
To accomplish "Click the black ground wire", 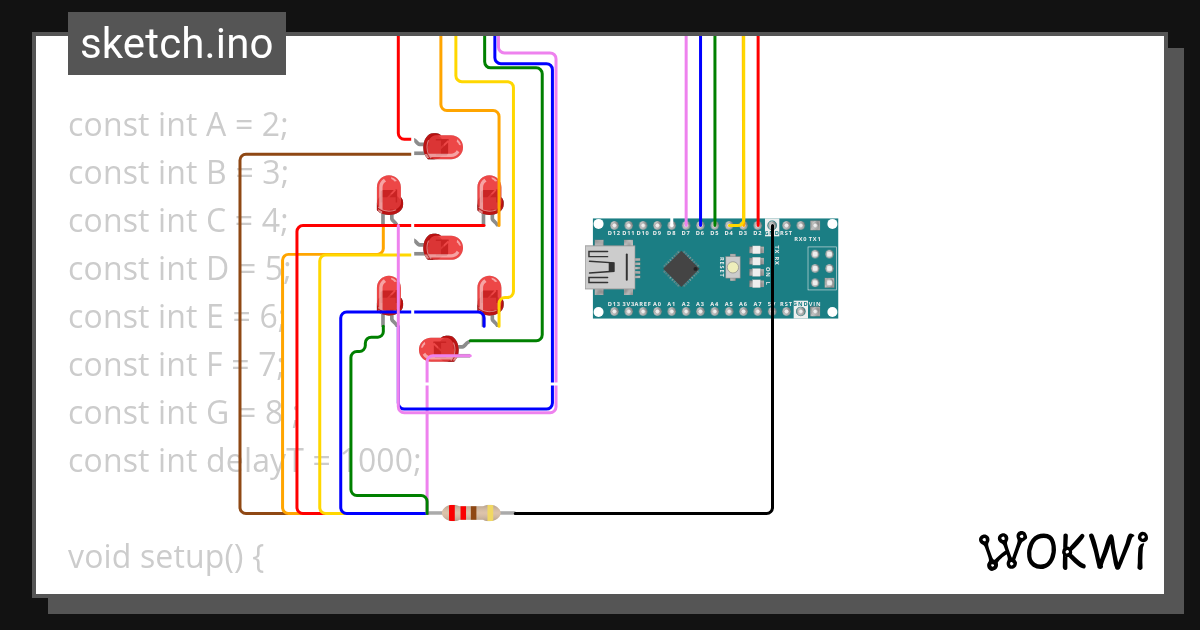I will (771, 420).
